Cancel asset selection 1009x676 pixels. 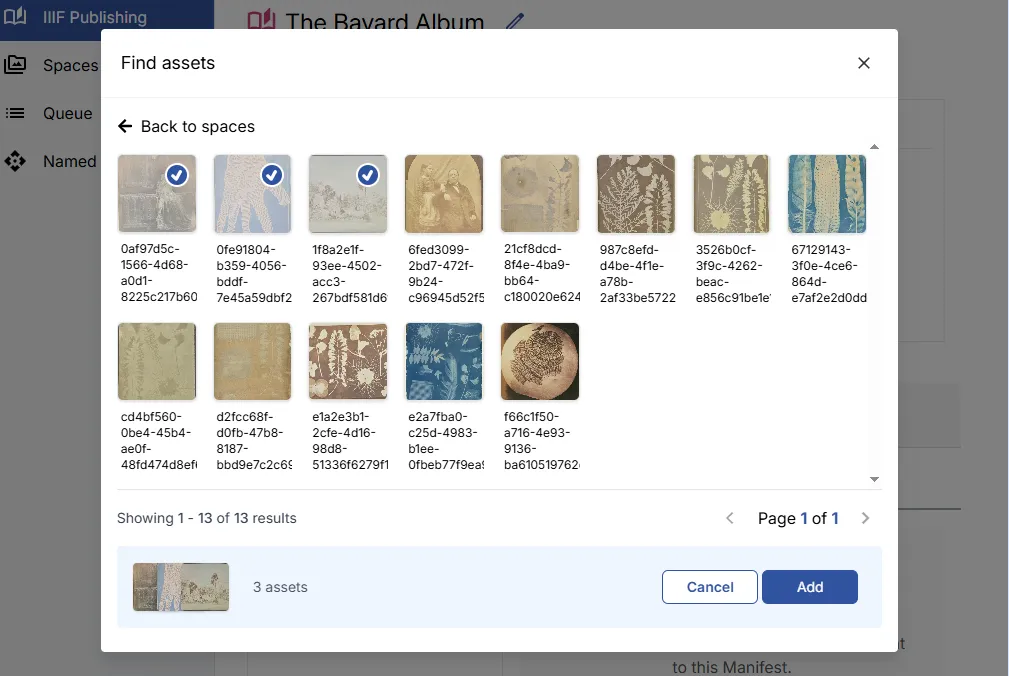point(709,587)
